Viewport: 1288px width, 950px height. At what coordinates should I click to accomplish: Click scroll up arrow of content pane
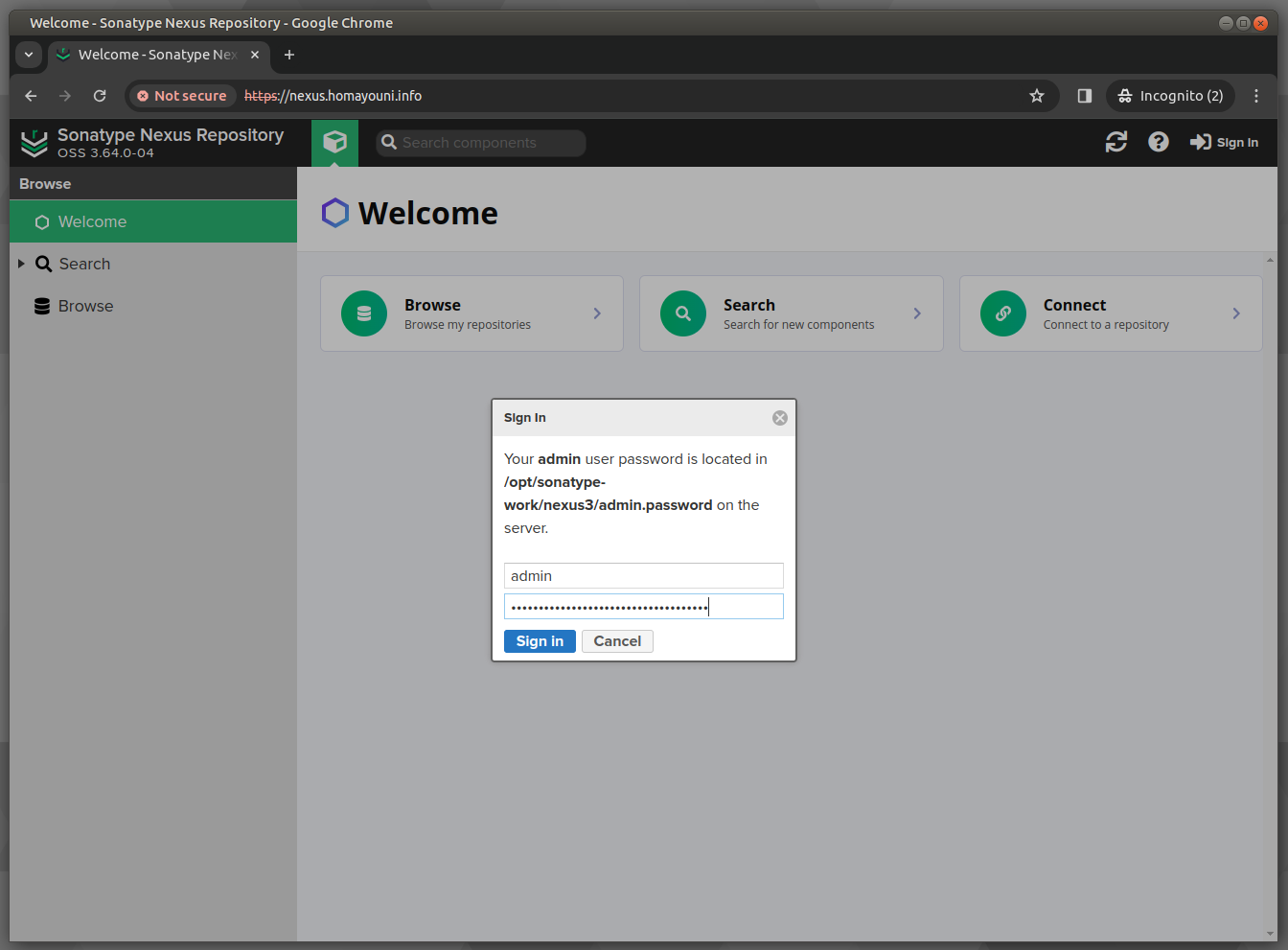[x=1271, y=260]
